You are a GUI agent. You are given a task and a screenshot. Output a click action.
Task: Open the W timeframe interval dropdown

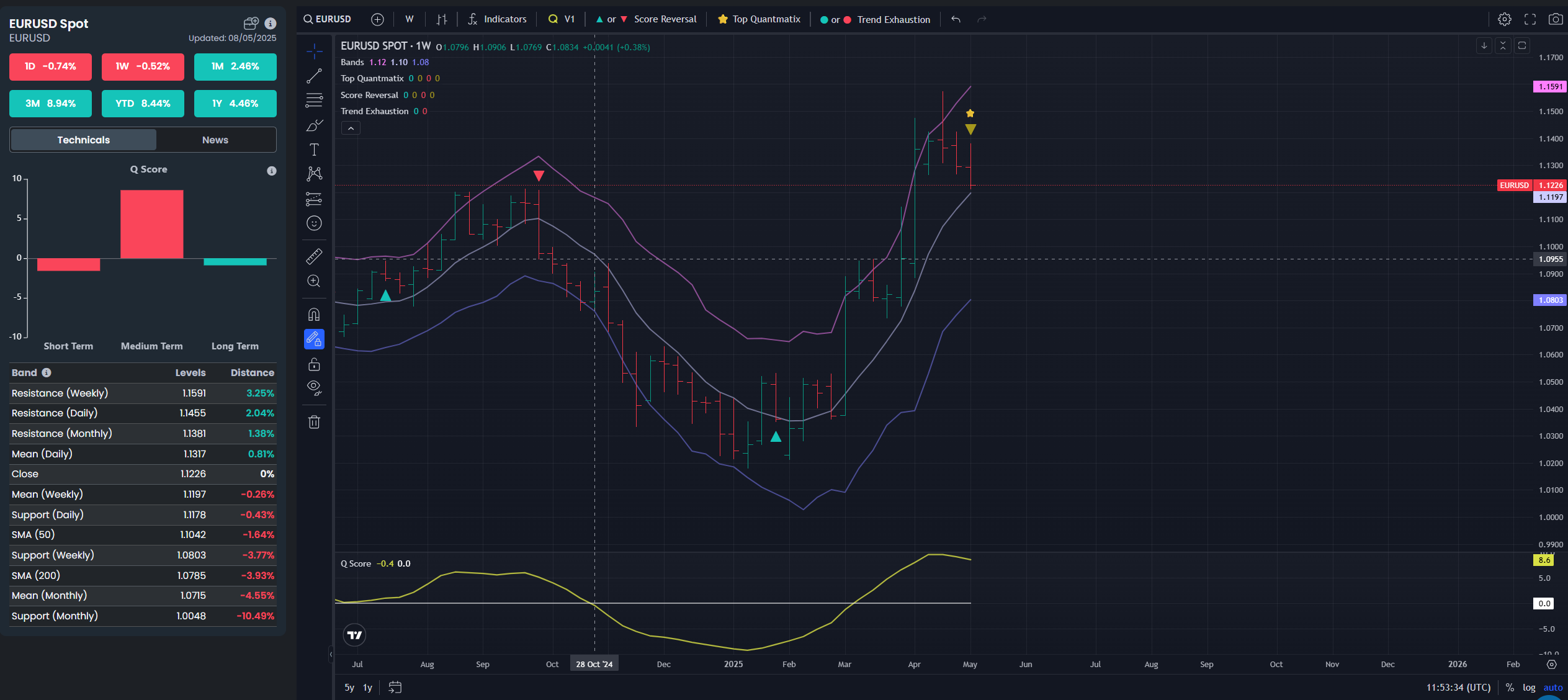point(410,19)
